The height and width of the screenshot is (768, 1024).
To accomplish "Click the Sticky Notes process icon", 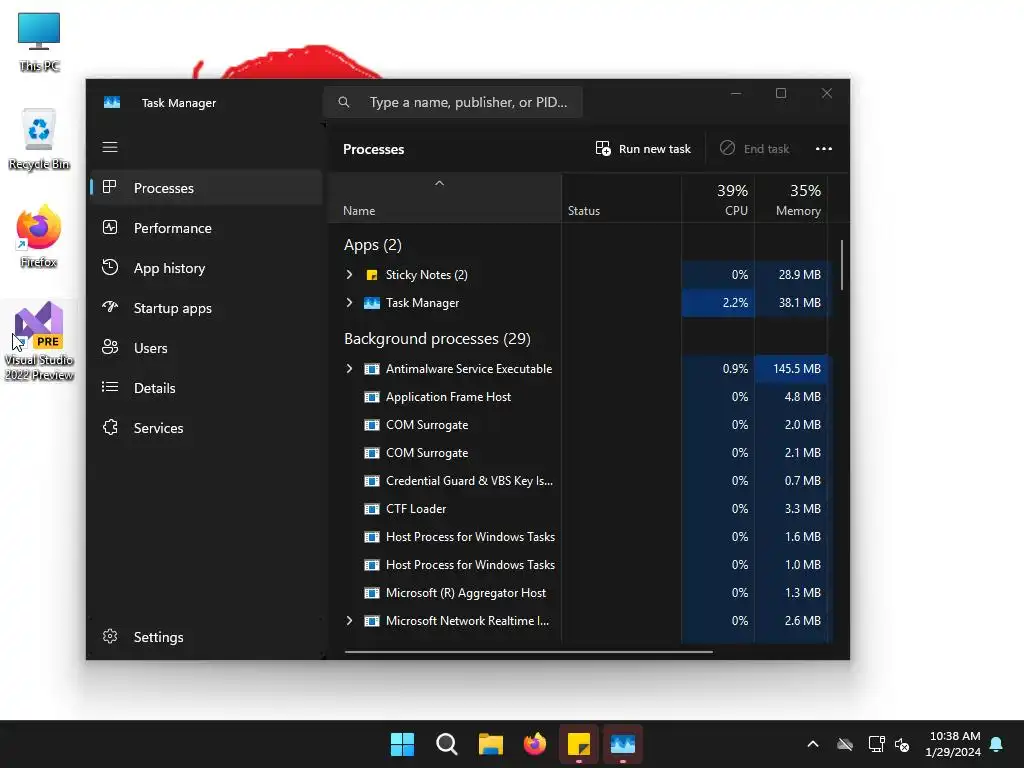I will click(x=372, y=275).
